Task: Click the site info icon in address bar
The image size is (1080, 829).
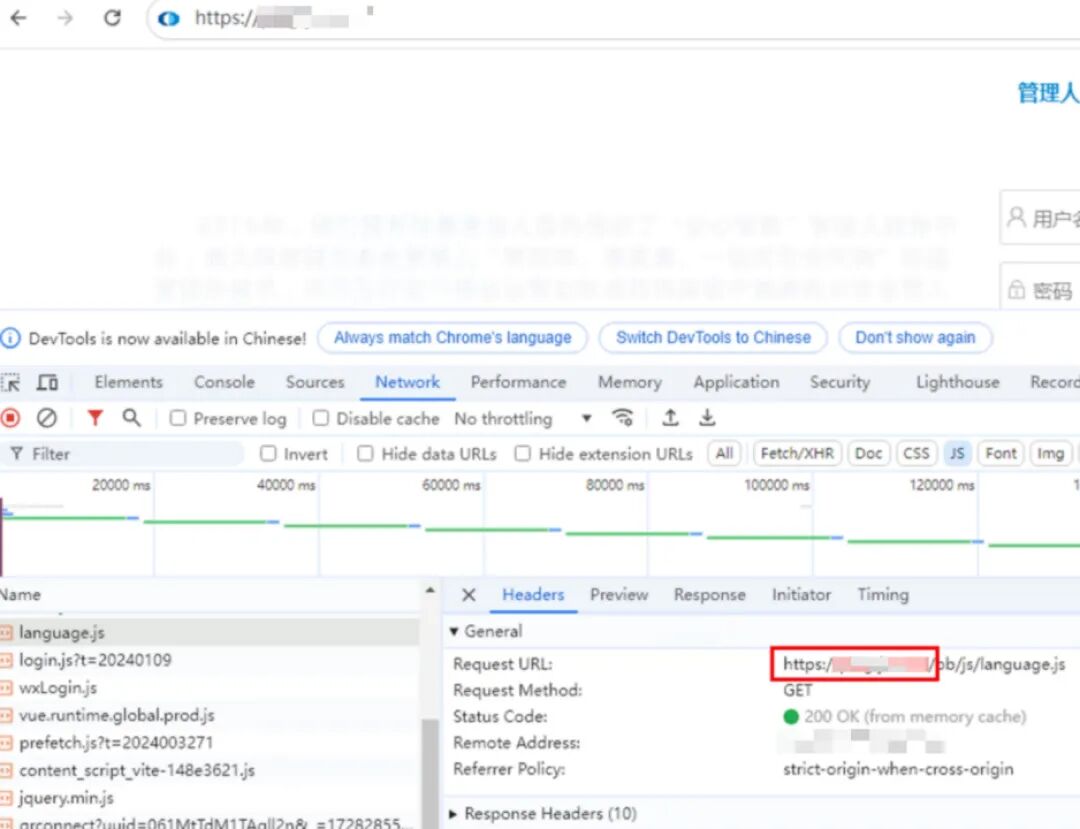Action: click(x=169, y=19)
